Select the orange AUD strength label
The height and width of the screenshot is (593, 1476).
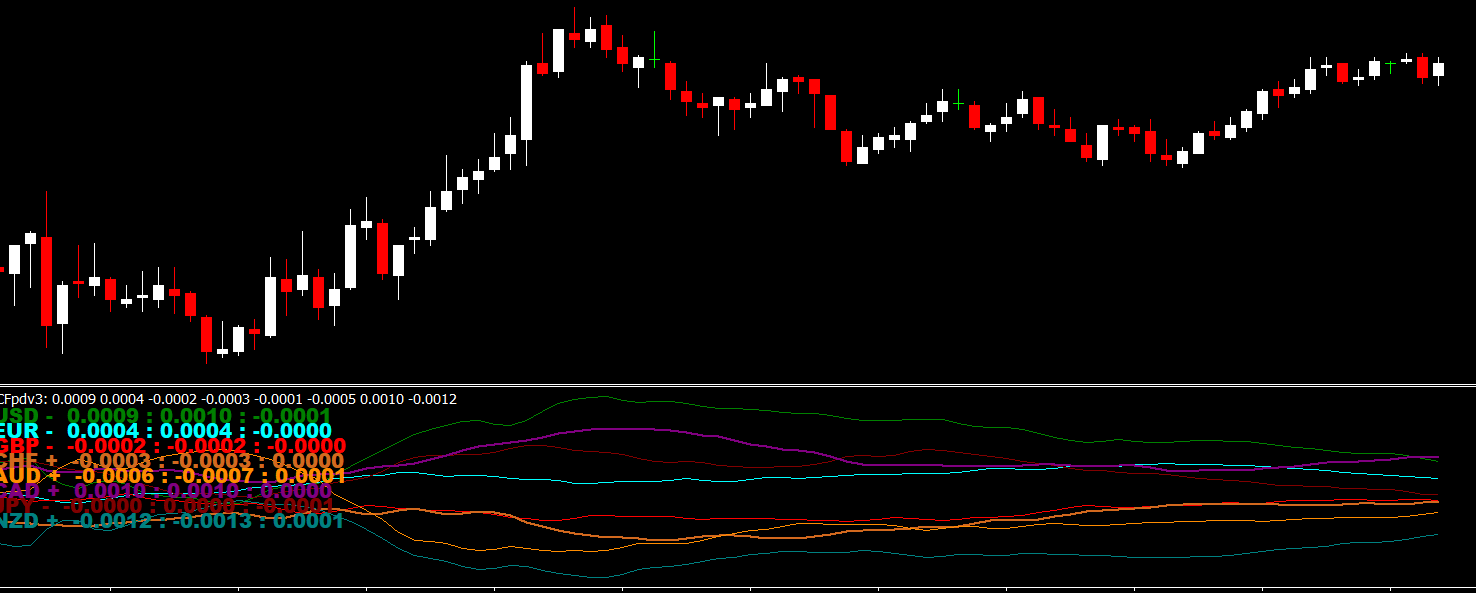coord(172,476)
